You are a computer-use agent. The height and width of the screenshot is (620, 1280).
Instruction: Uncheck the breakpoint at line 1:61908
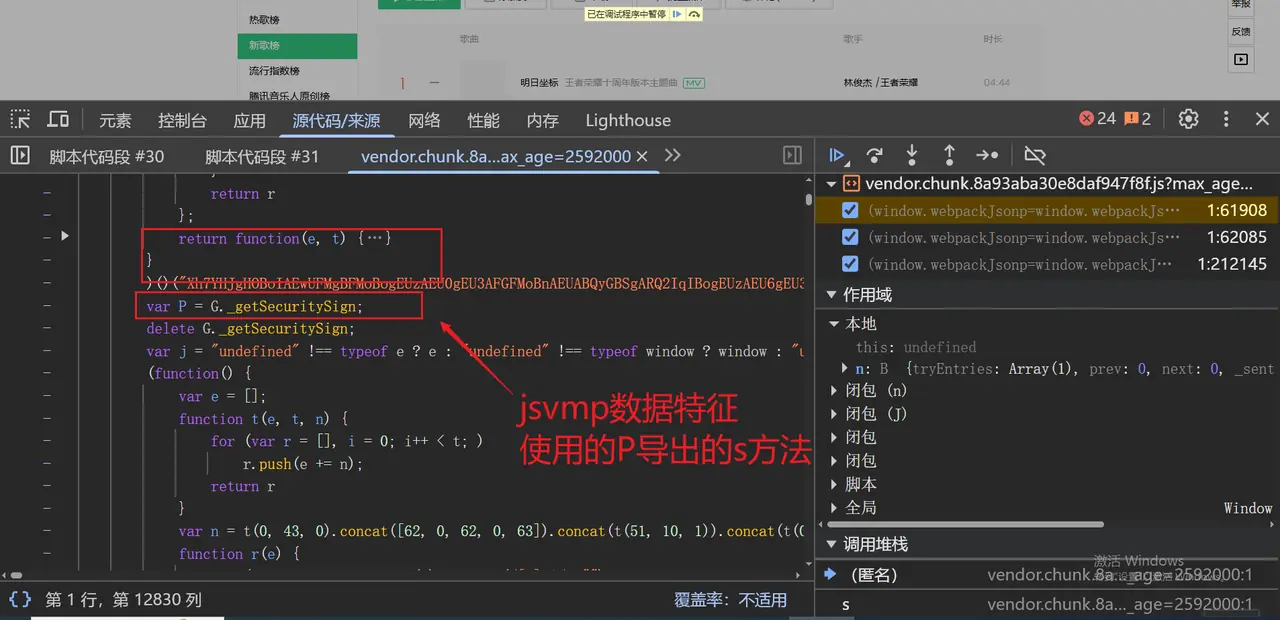click(850, 211)
